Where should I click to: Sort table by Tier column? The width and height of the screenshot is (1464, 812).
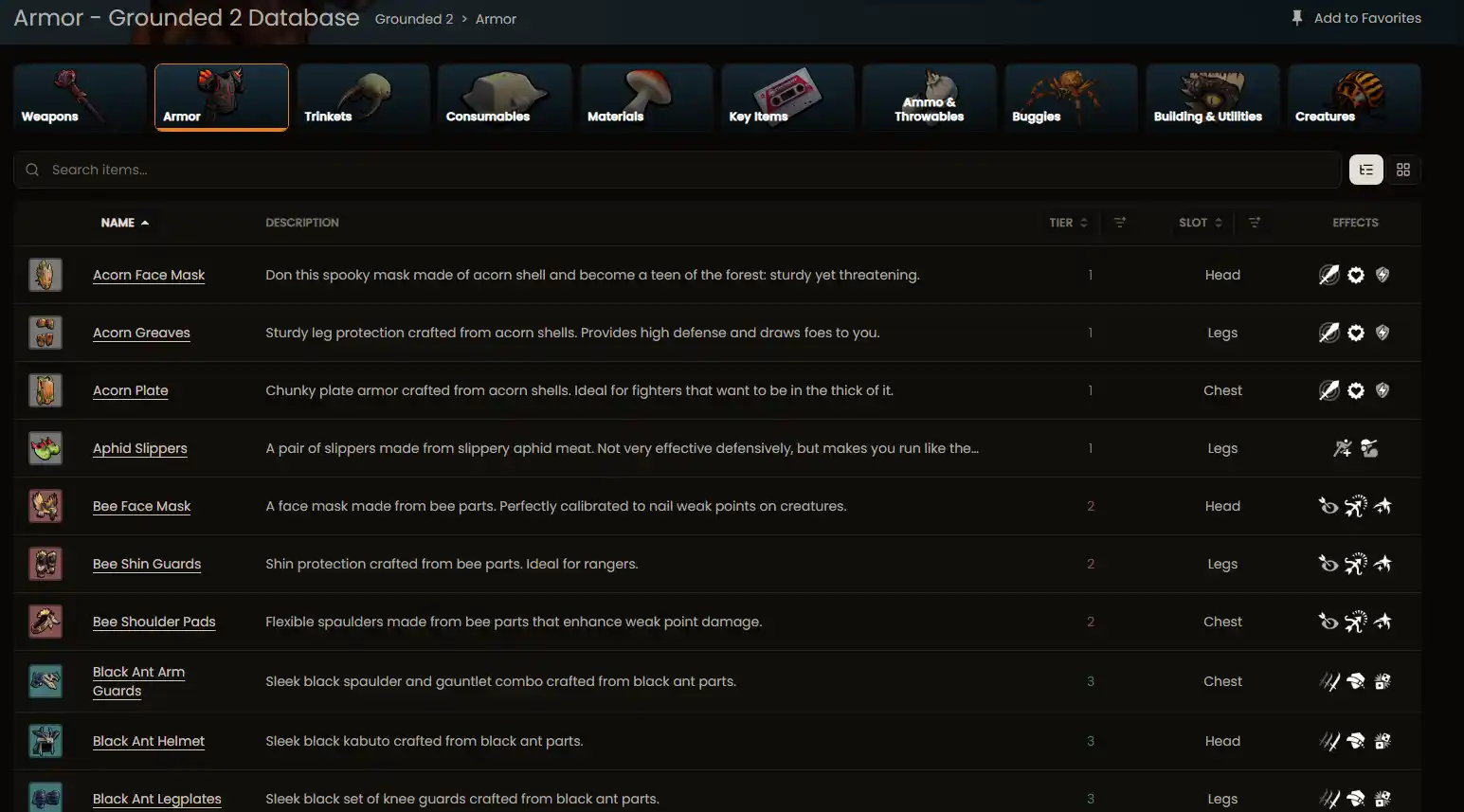[x=1068, y=223]
